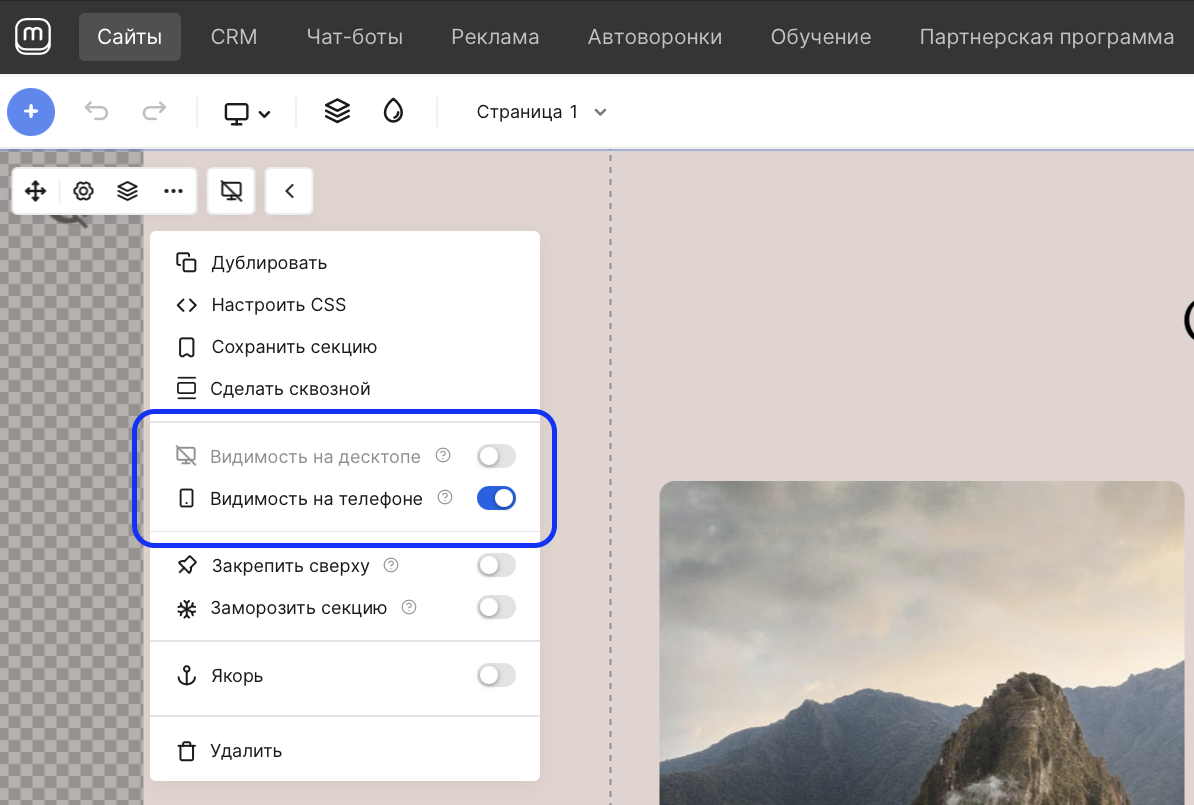
Task: Select Настроить CSS menu item
Action: [x=345, y=305]
